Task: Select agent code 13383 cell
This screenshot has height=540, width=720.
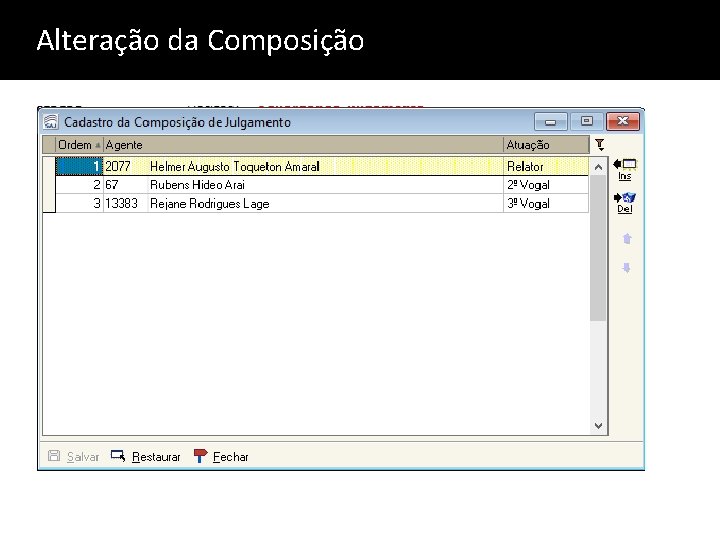Action: 125,203
